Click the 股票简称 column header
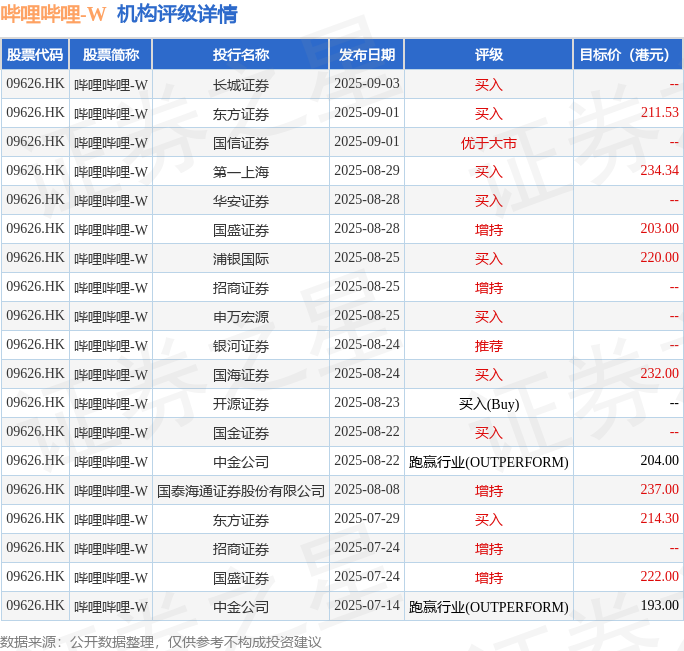Viewport: 684px width, 651px height. (111, 55)
